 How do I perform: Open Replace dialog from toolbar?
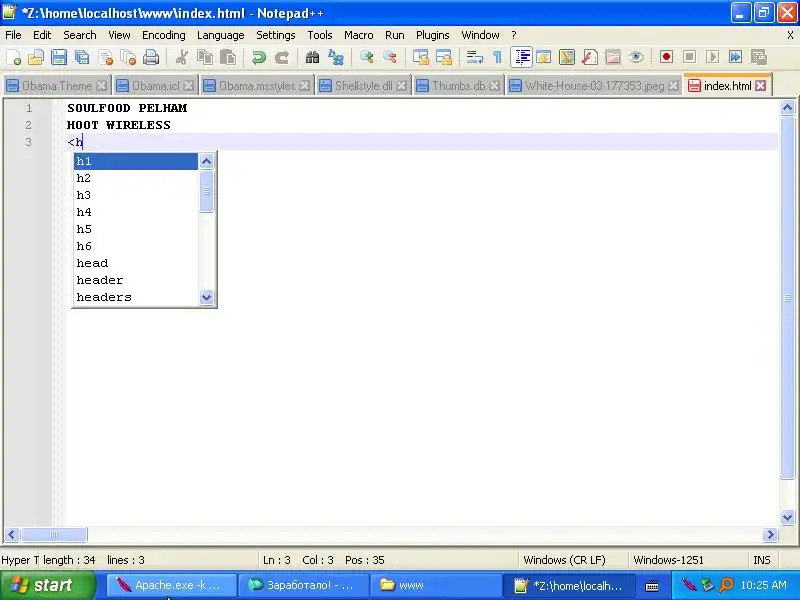point(336,57)
